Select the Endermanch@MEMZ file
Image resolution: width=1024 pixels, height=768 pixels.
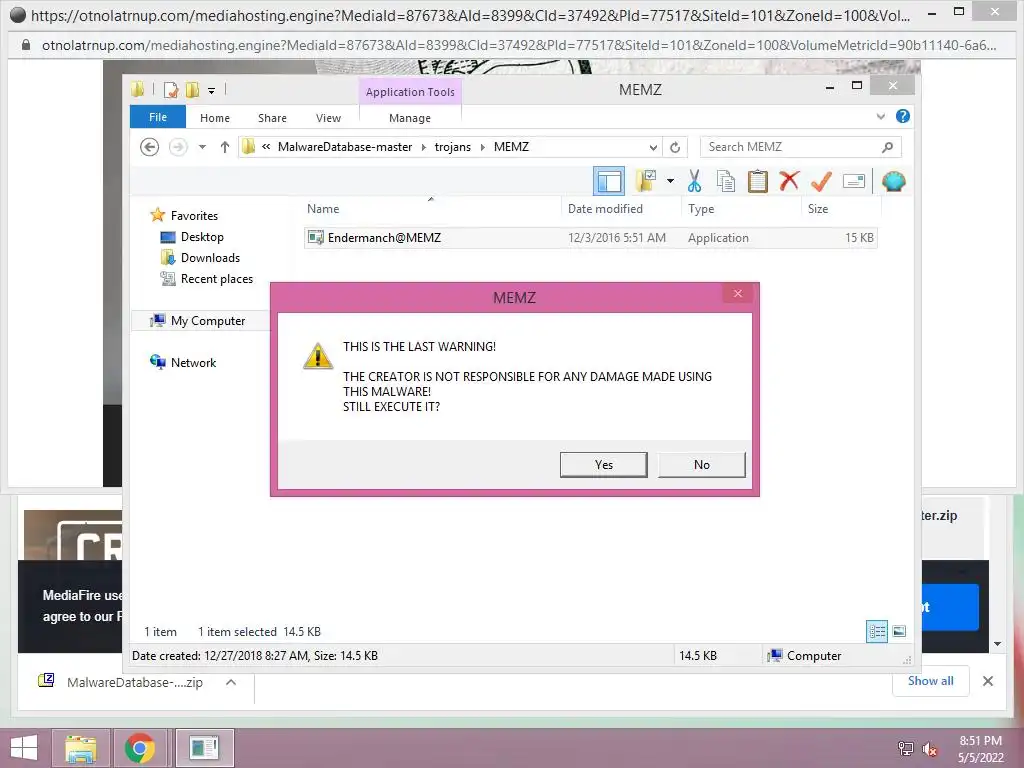click(591, 238)
